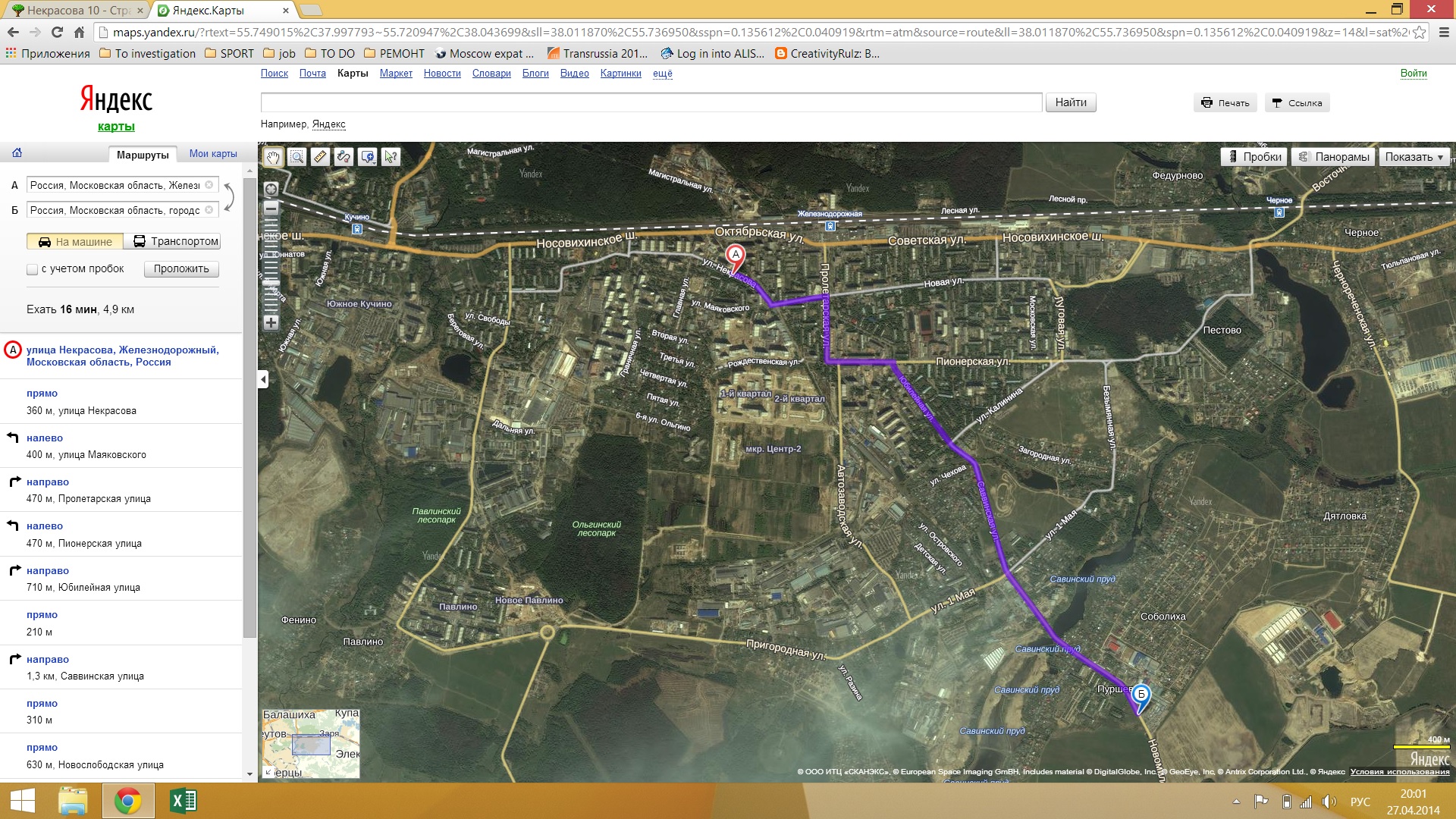1456x819 pixels.
Task: Open the Windows Start button
Action: [22, 801]
